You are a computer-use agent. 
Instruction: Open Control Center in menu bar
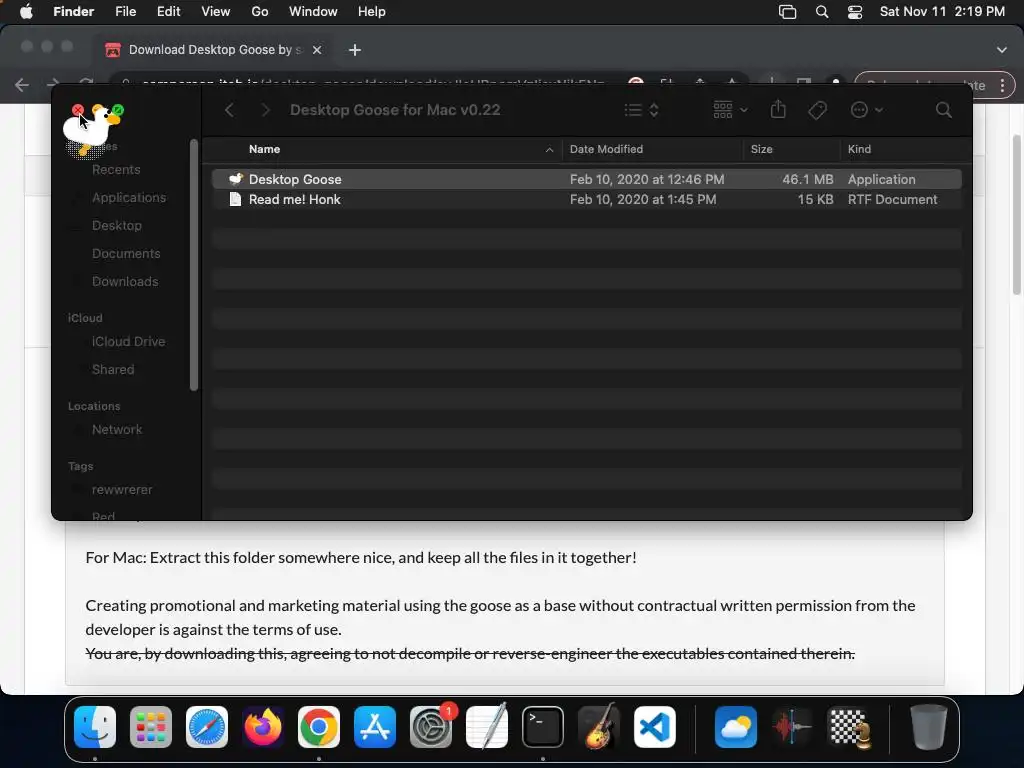[855, 12]
